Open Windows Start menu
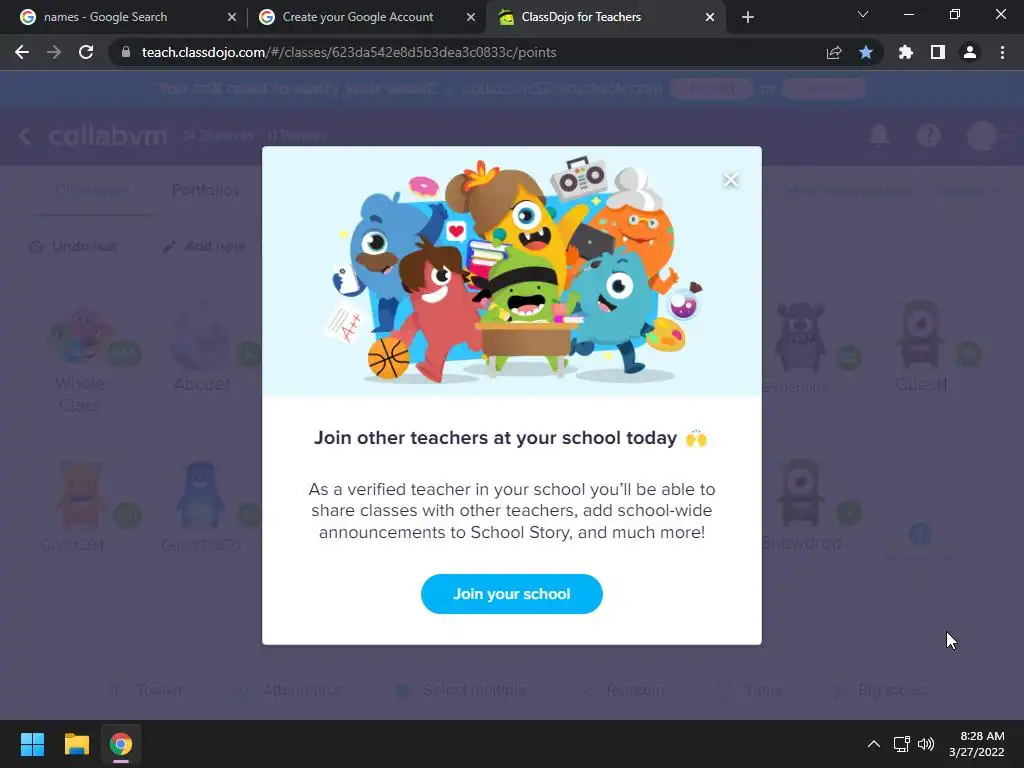Screen dimensions: 1024x768 [32, 744]
